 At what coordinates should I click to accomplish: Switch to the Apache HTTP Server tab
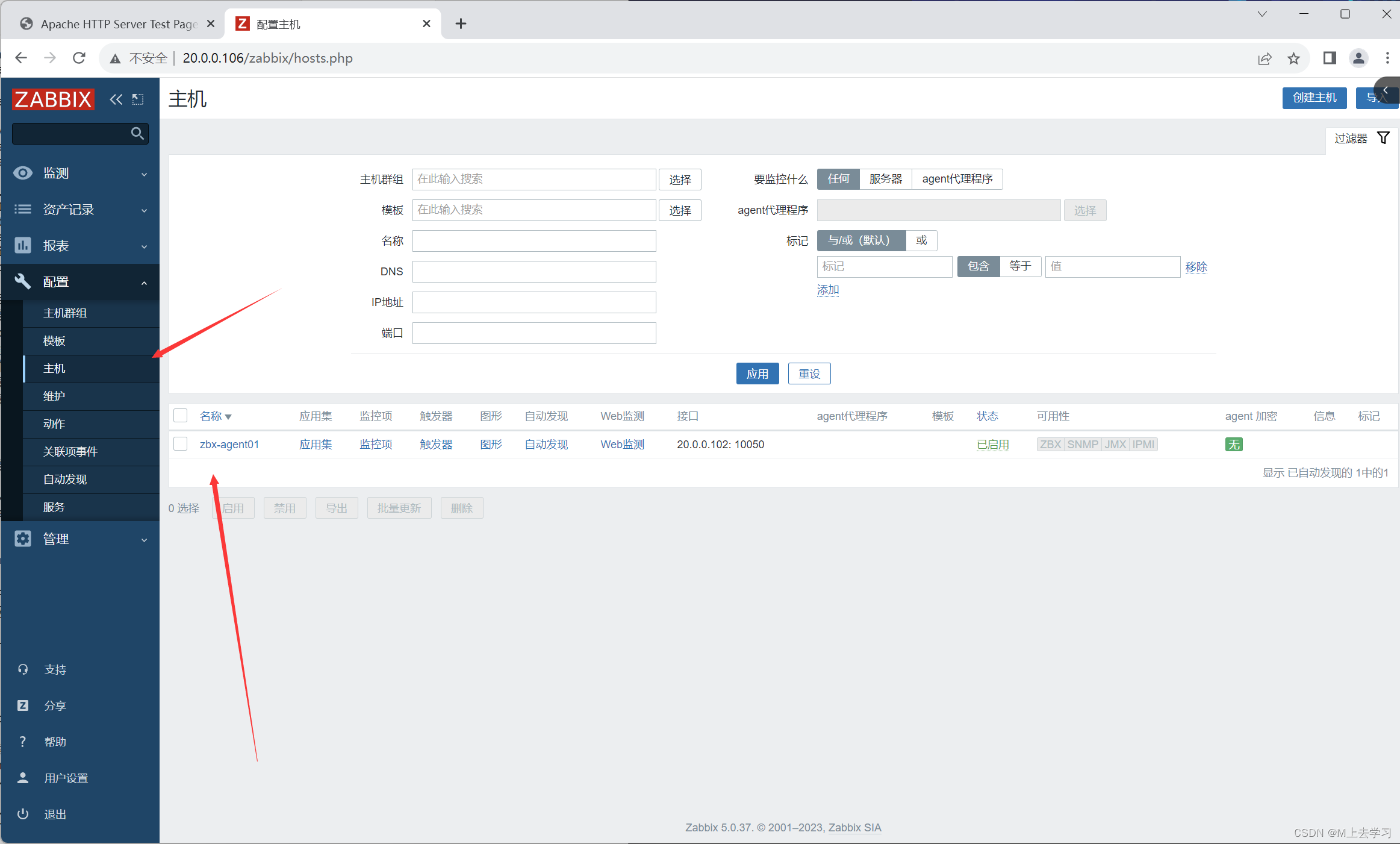(x=114, y=24)
